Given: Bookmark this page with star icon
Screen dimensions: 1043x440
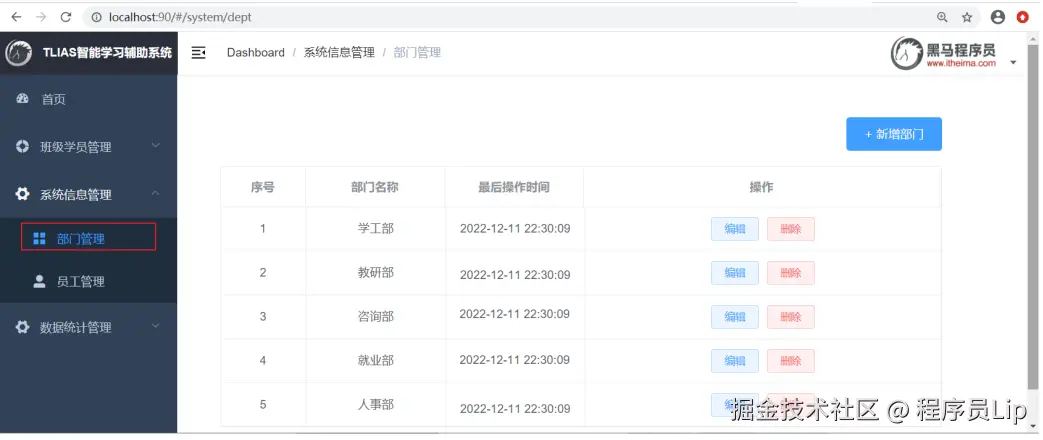Looking at the screenshot, I should [x=967, y=17].
